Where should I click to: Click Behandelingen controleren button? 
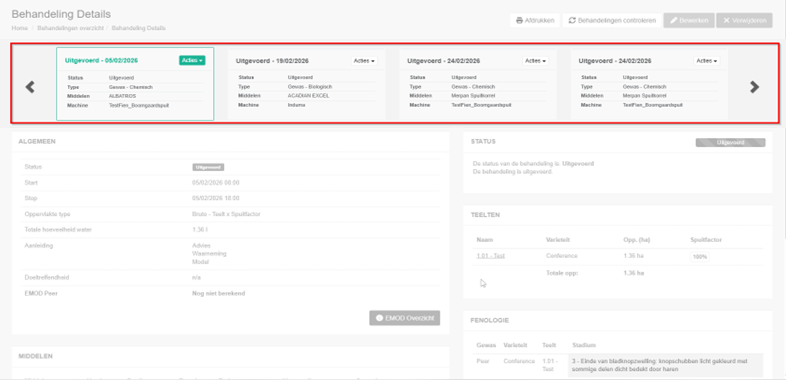(612, 21)
